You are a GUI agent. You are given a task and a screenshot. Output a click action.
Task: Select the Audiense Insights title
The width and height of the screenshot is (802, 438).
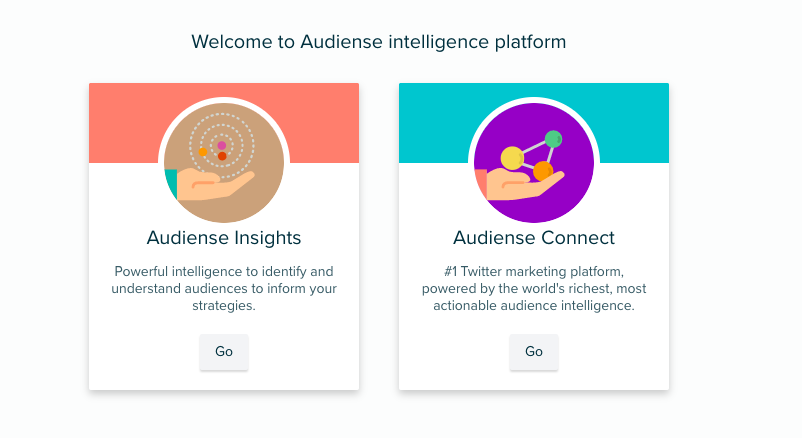pyautogui.click(x=224, y=238)
